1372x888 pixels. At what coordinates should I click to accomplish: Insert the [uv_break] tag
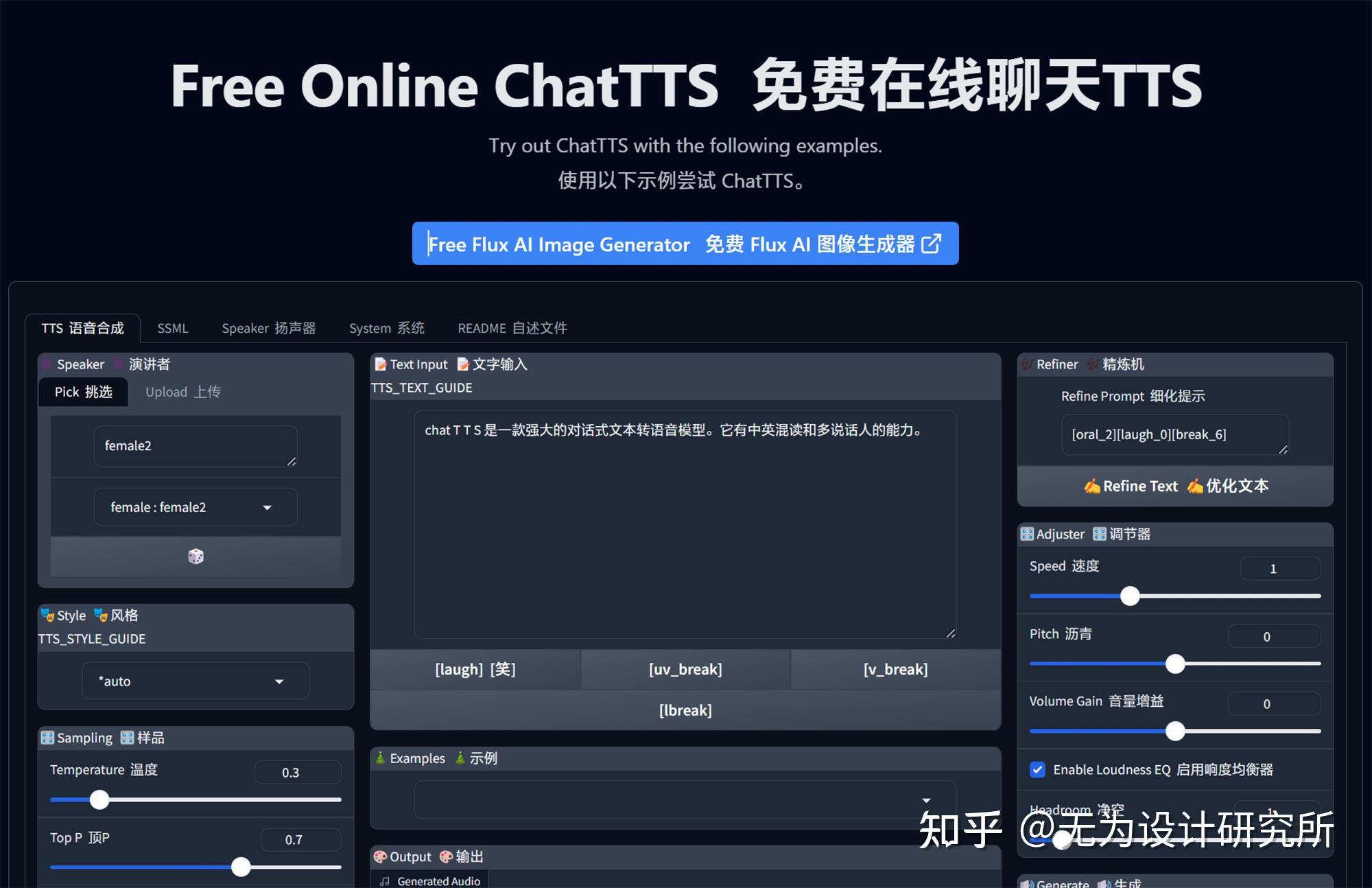685,669
